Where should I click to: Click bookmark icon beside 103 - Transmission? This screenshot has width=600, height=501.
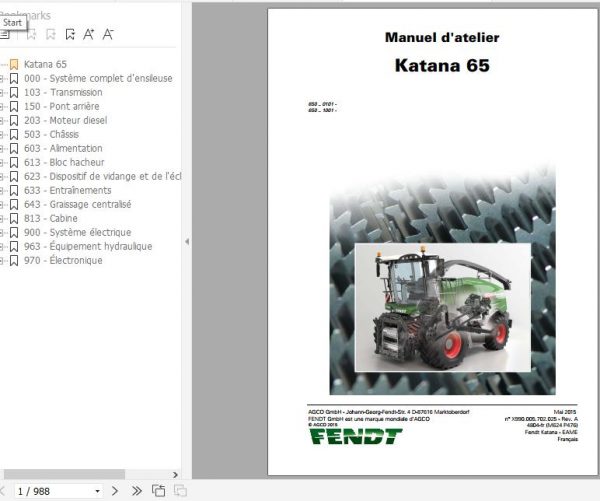[x=14, y=92]
